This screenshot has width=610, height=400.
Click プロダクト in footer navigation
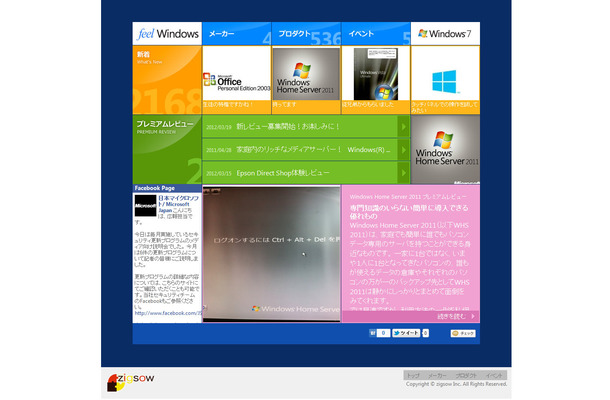(x=466, y=375)
